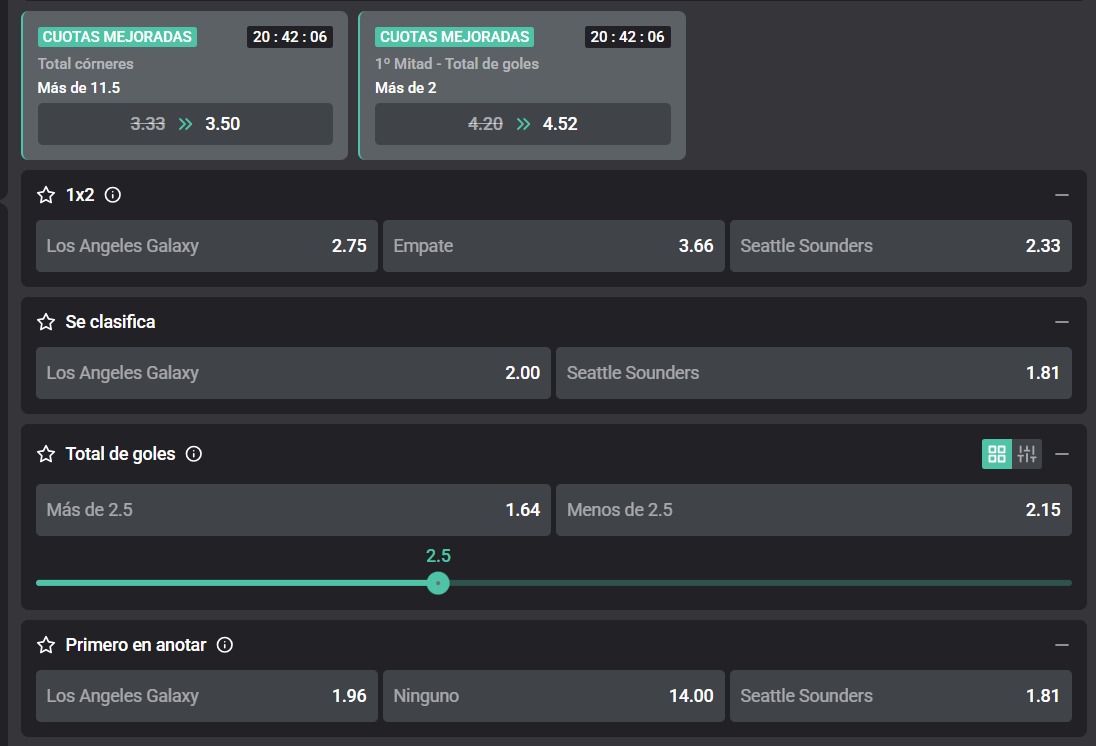Select Menos de 2.5 at 2.15

pyautogui.click(x=814, y=510)
